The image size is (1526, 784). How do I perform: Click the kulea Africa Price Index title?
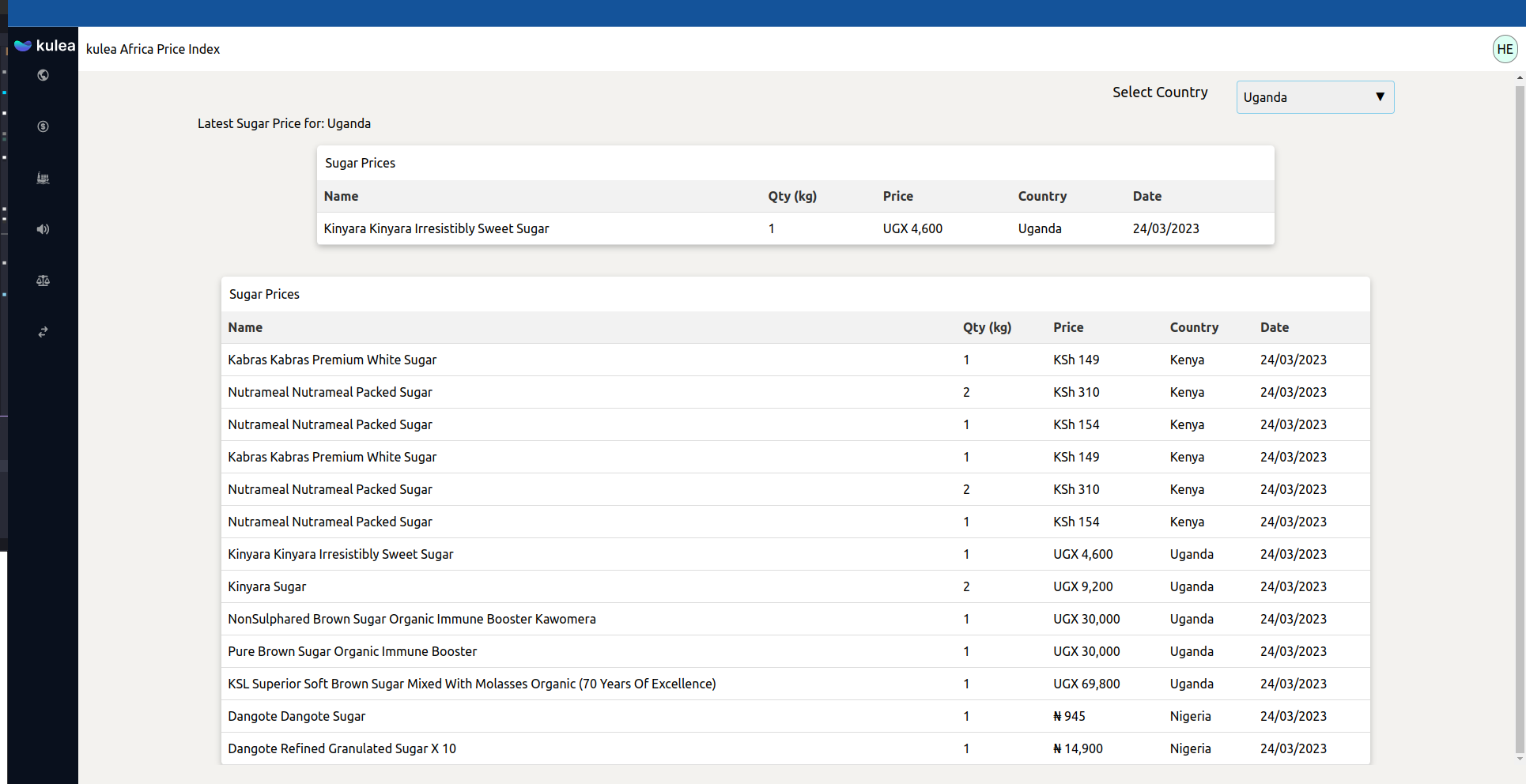coord(153,49)
